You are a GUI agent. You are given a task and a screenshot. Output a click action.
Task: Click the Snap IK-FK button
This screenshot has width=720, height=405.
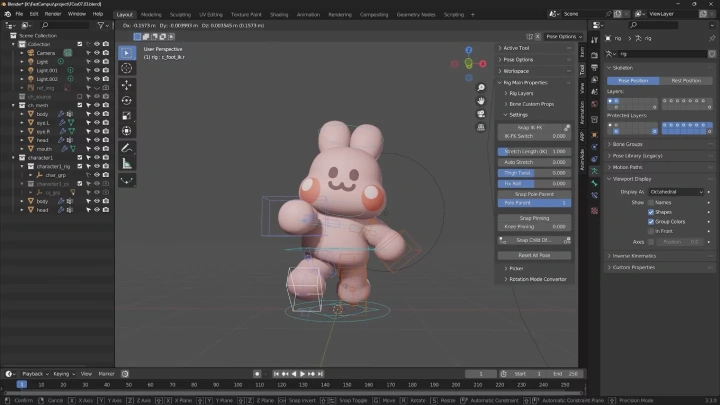pyautogui.click(x=530, y=128)
